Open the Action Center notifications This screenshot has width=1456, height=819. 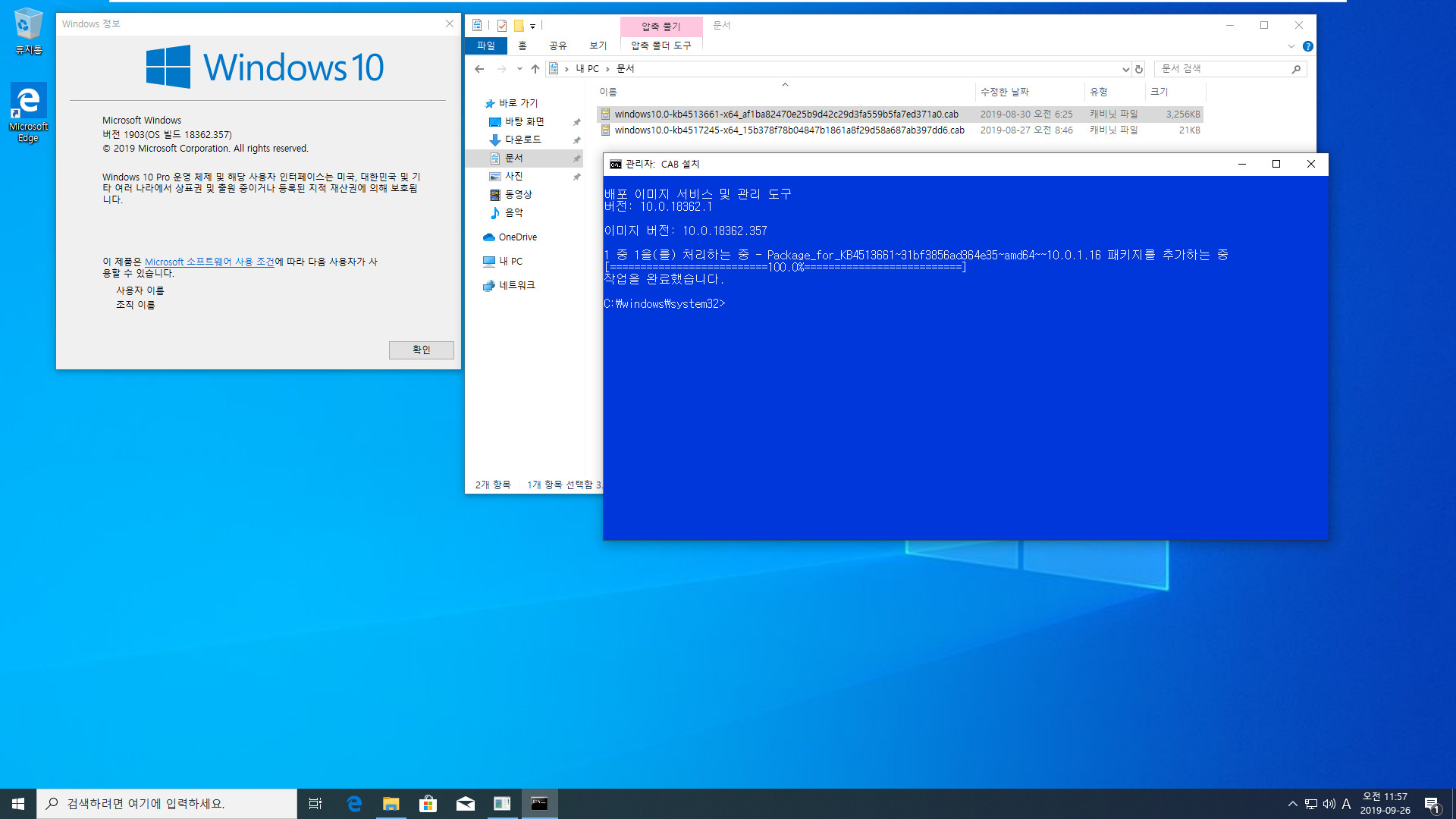click(1432, 805)
